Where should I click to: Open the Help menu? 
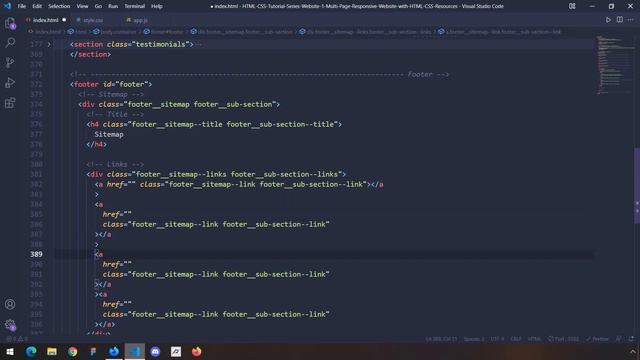157,6
